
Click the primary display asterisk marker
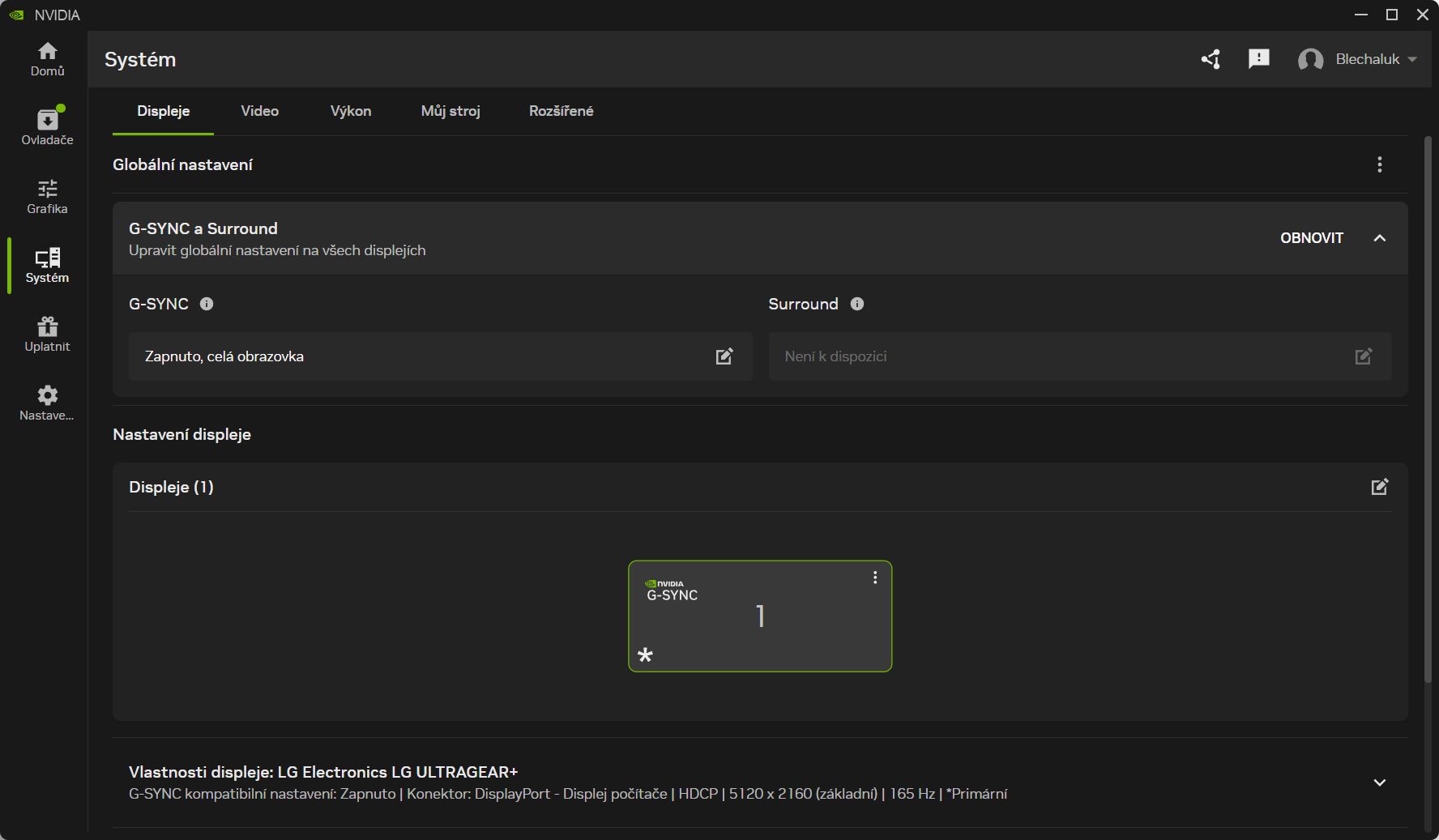645,655
